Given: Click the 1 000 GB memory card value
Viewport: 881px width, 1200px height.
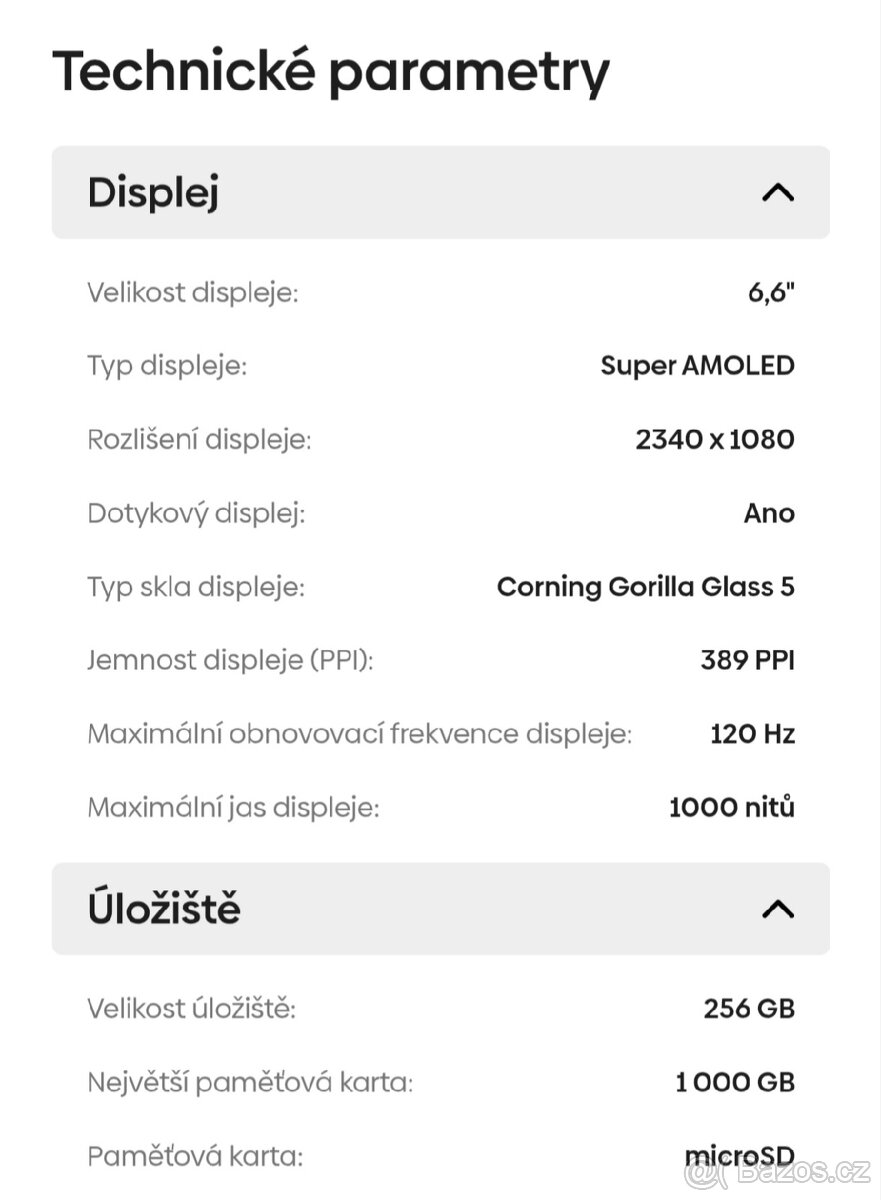Looking at the screenshot, I should tap(734, 1082).
